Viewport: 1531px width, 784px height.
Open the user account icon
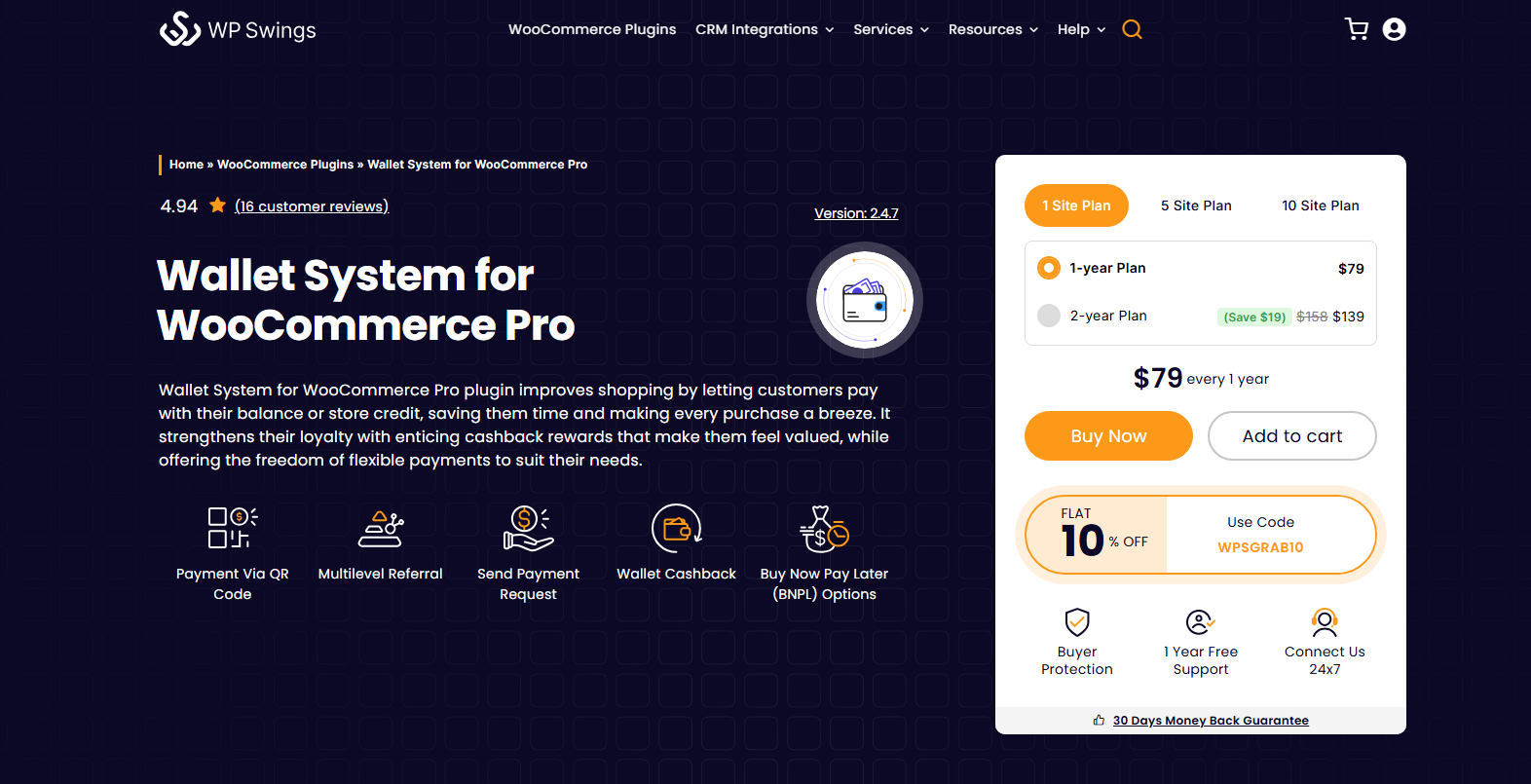tap(1395, 29)
